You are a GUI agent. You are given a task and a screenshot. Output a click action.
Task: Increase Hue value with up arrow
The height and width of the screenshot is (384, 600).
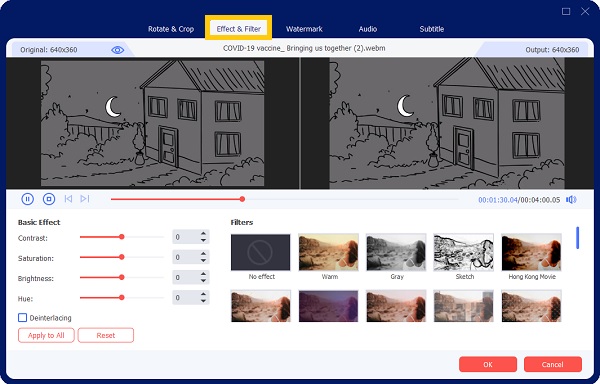pyautogui.click(x=204, y=294)
